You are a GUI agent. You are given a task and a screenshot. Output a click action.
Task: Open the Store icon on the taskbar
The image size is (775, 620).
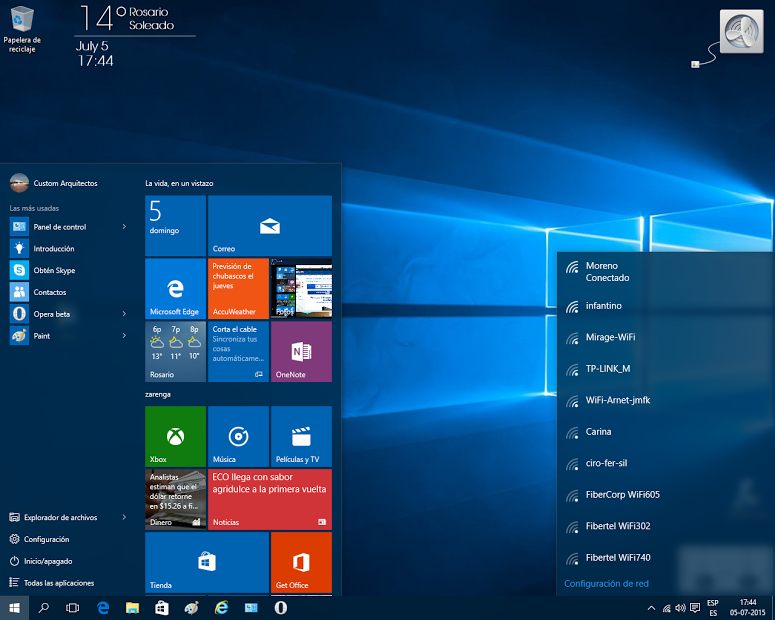click(x=162, y=608)
